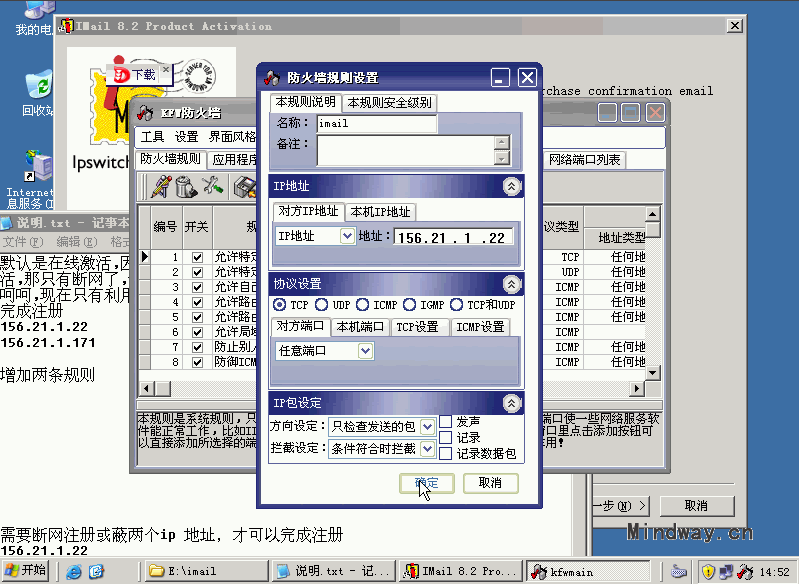Click the security shield tray icon

(708, 572)
